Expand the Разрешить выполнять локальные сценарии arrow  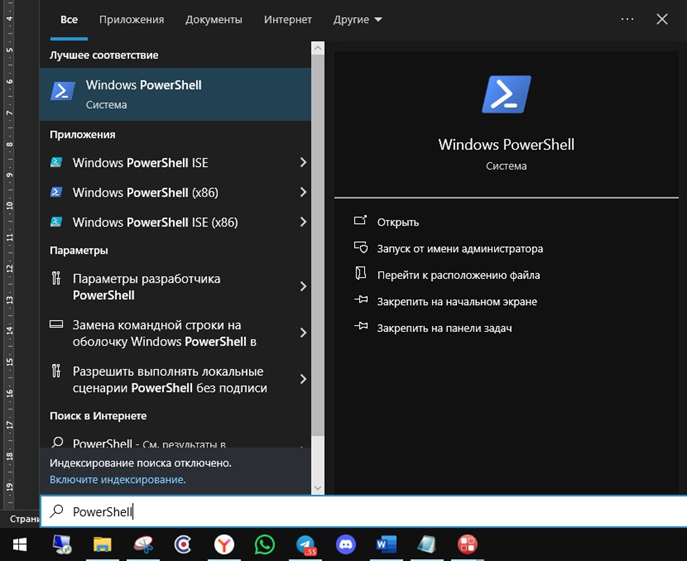(x=303, y=379)
